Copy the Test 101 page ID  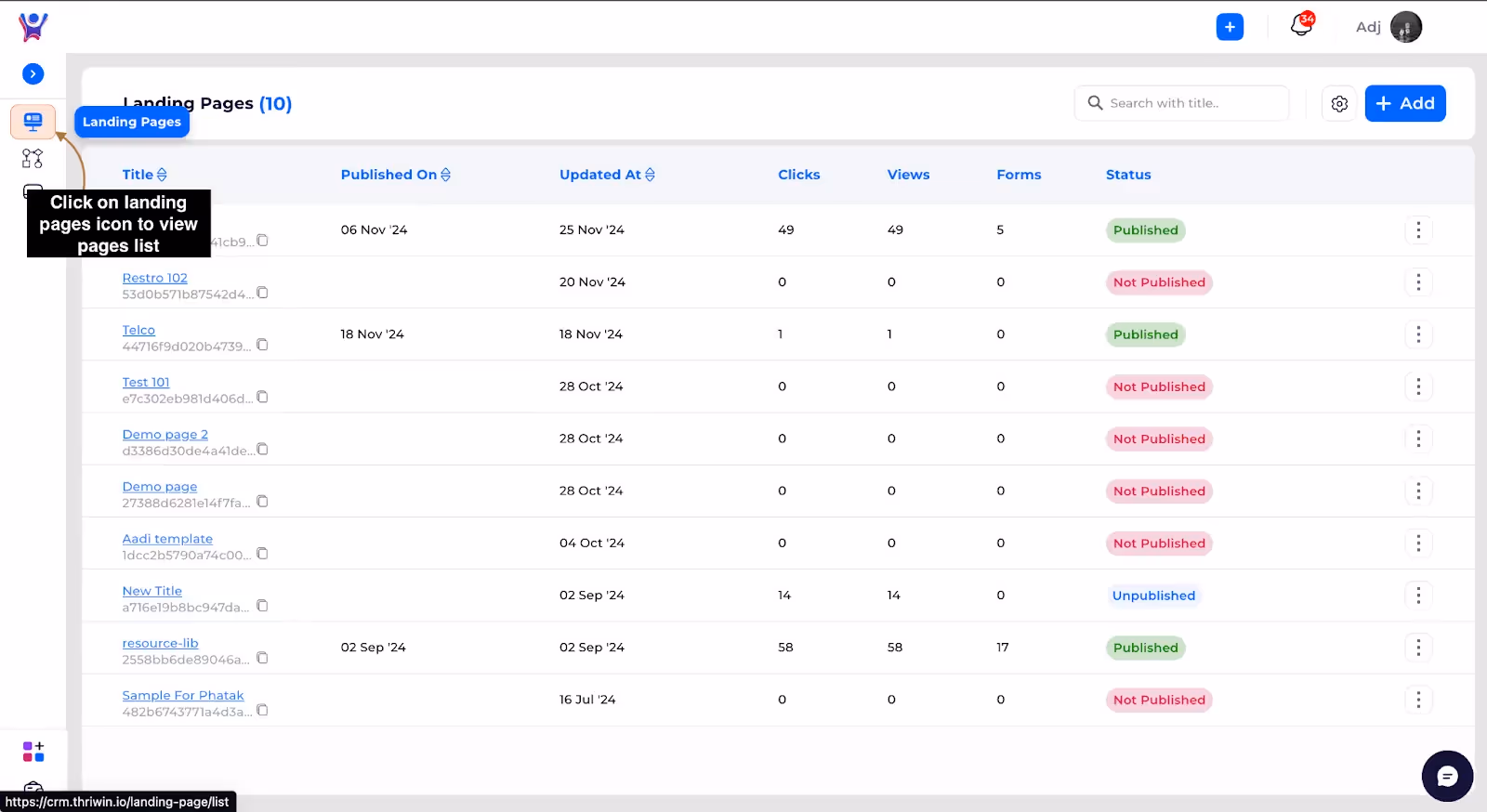[263, 397]
